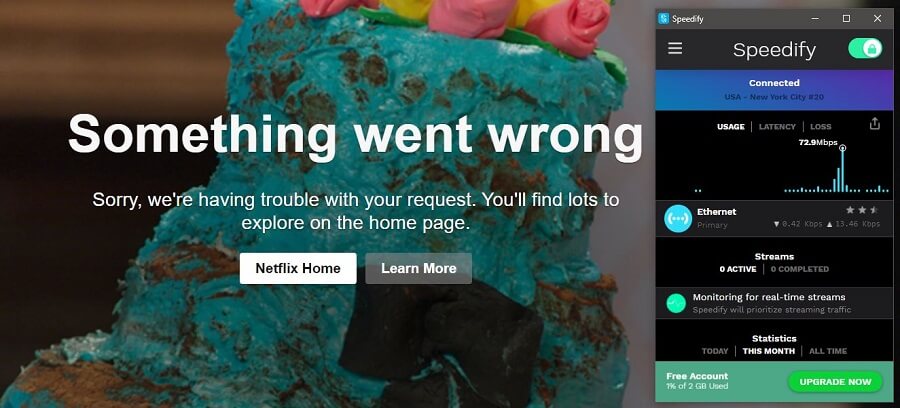Click the Ethernet connection round icon
The width and height of the screenshot is (900, 408).
(678, 219)
